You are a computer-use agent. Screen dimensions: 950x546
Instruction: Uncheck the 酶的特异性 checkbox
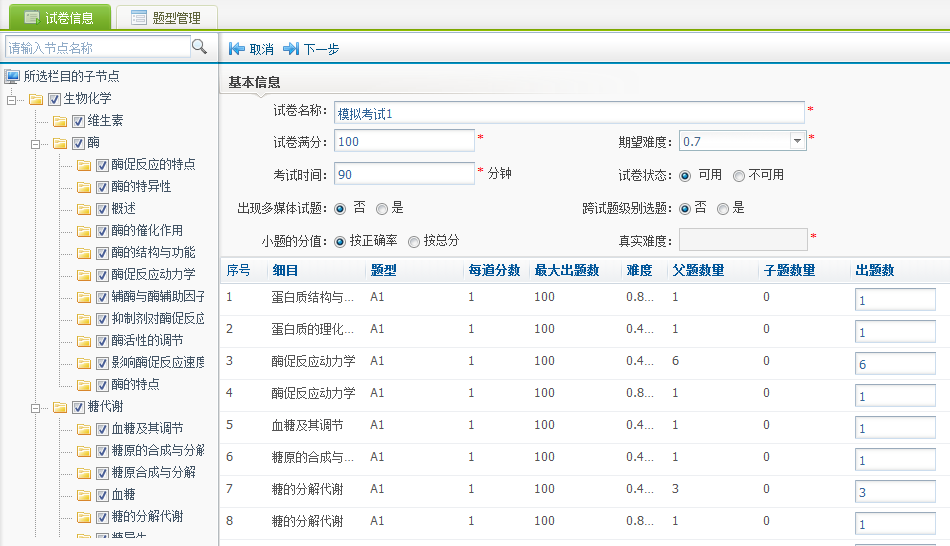(102, 187)
